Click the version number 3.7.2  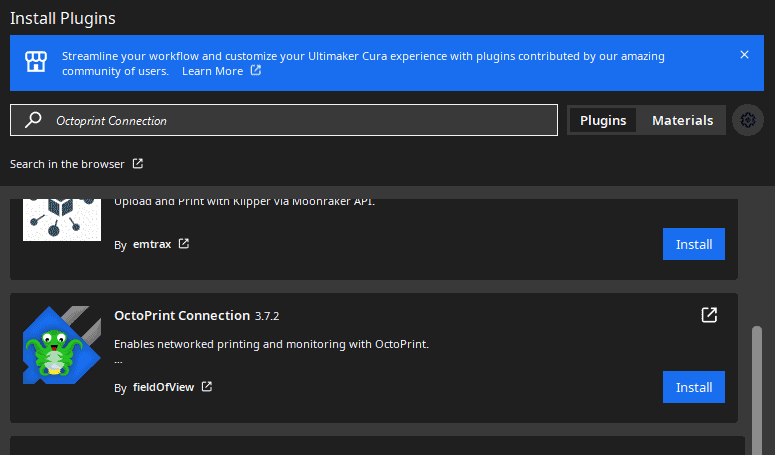(x=267, y=316)
